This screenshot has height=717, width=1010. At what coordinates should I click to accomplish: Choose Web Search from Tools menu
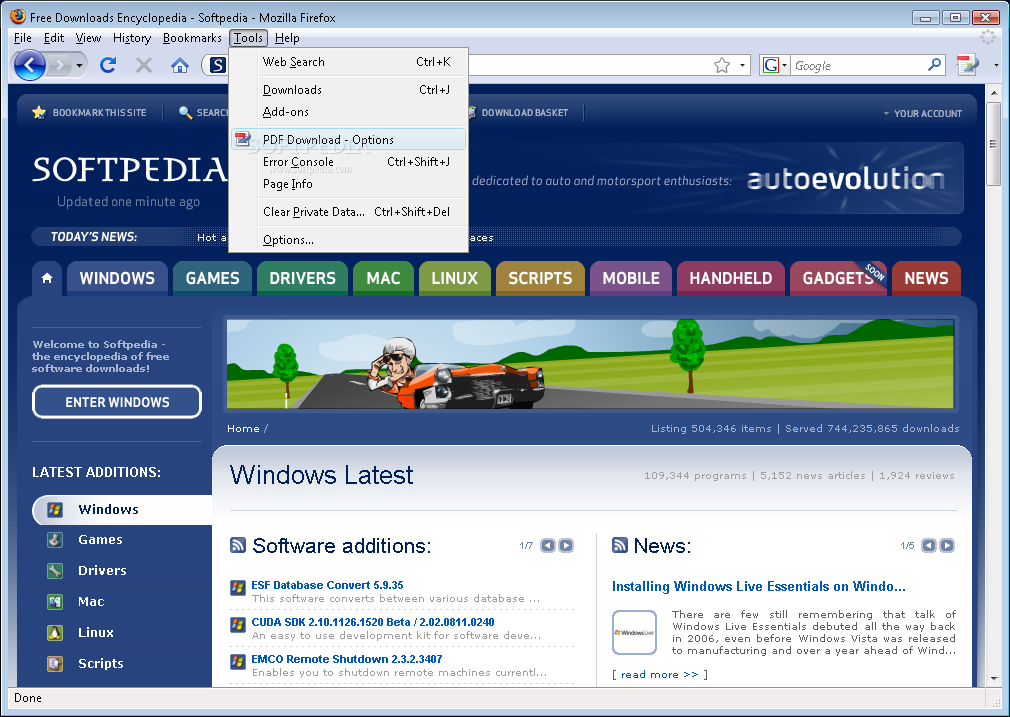[348, 62]
